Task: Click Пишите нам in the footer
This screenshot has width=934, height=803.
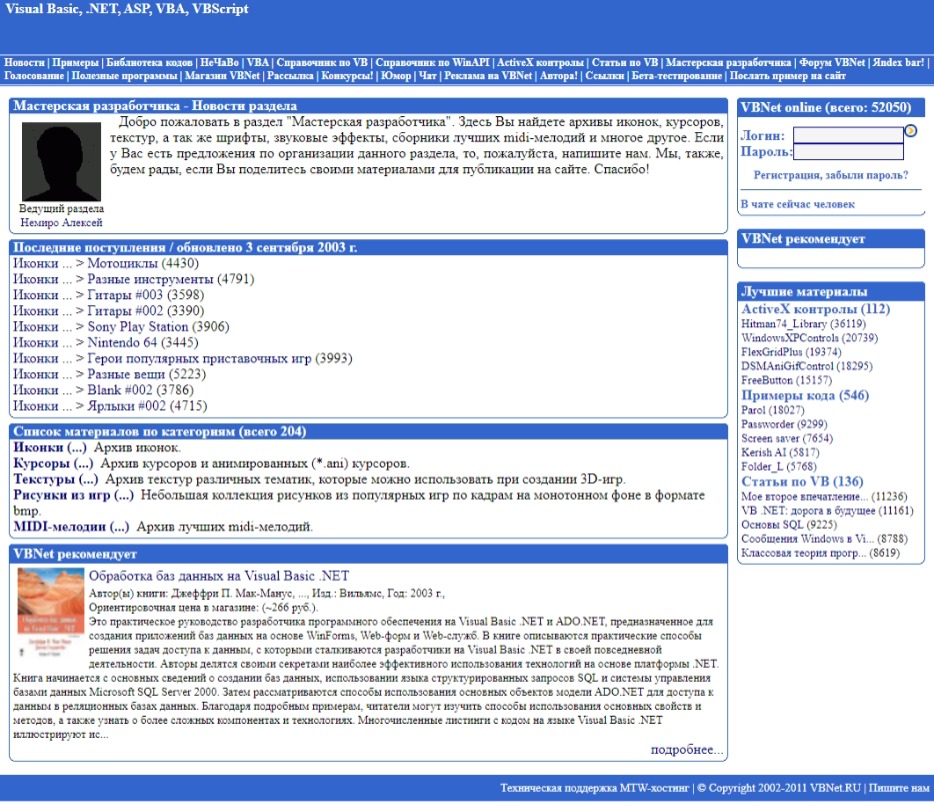Action: click(899, 788)
